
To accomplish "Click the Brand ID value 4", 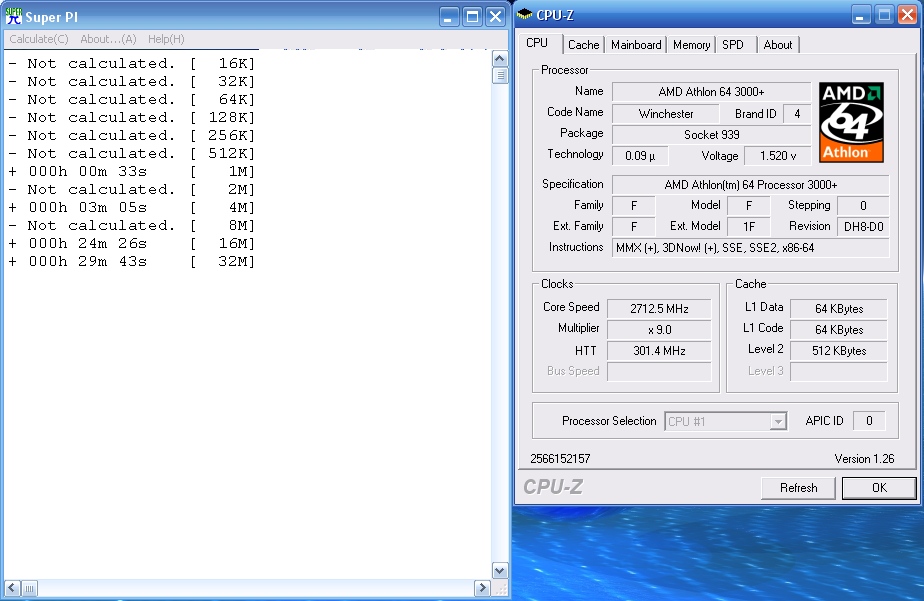I will click(797, 114).
